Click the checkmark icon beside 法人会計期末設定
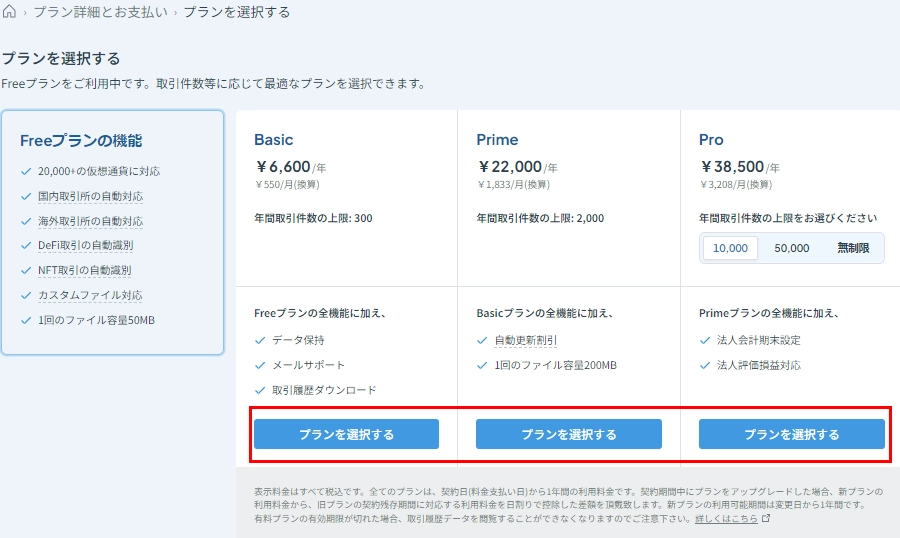The image size is (900, 538). tap(705, 340)
